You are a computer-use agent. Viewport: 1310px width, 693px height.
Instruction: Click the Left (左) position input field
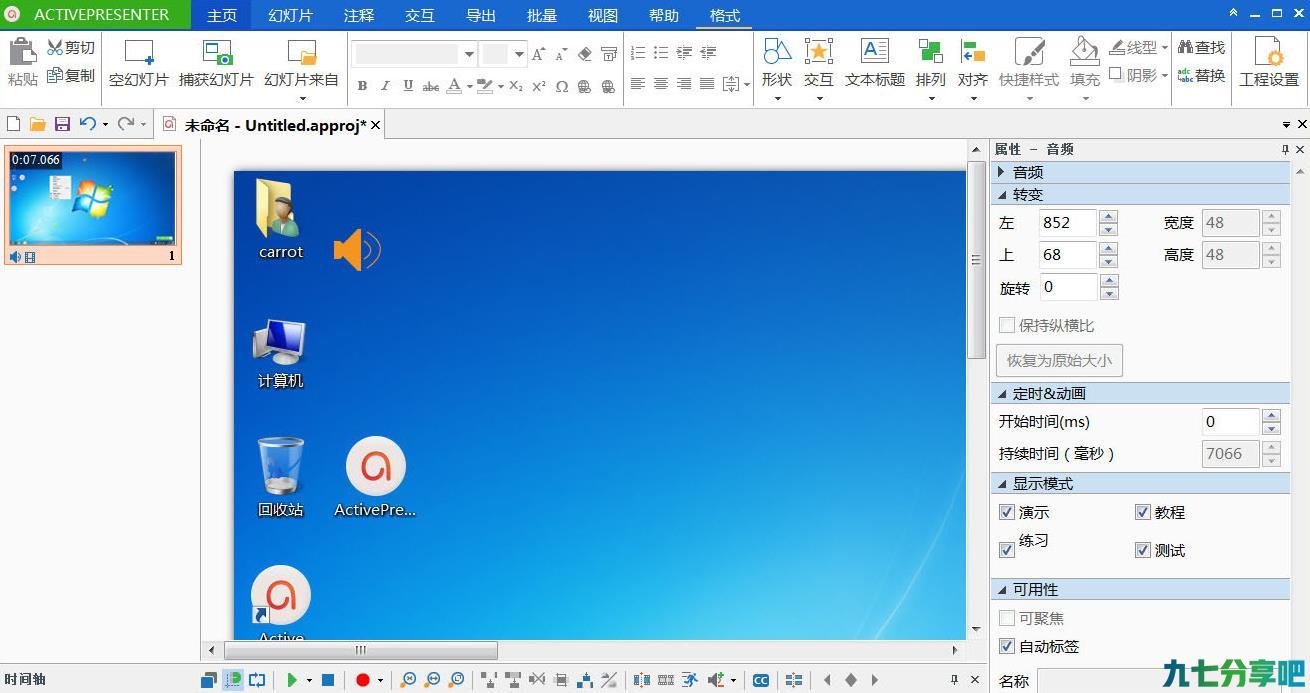[1068, 223]
